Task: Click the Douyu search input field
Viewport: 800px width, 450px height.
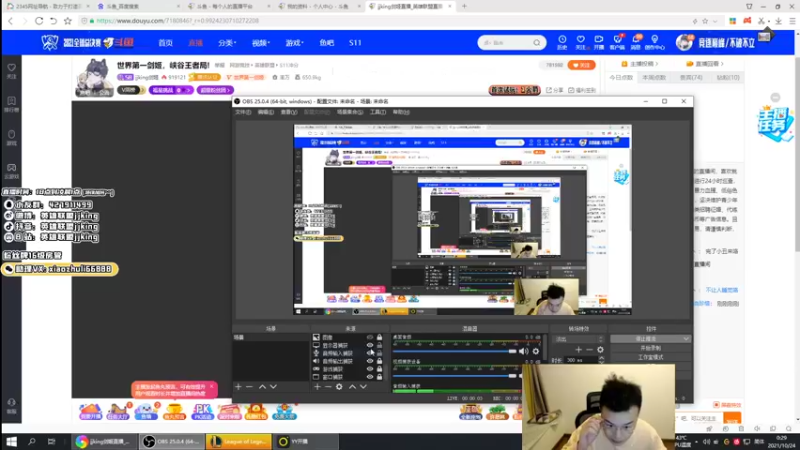Action: tap(506, 43)
